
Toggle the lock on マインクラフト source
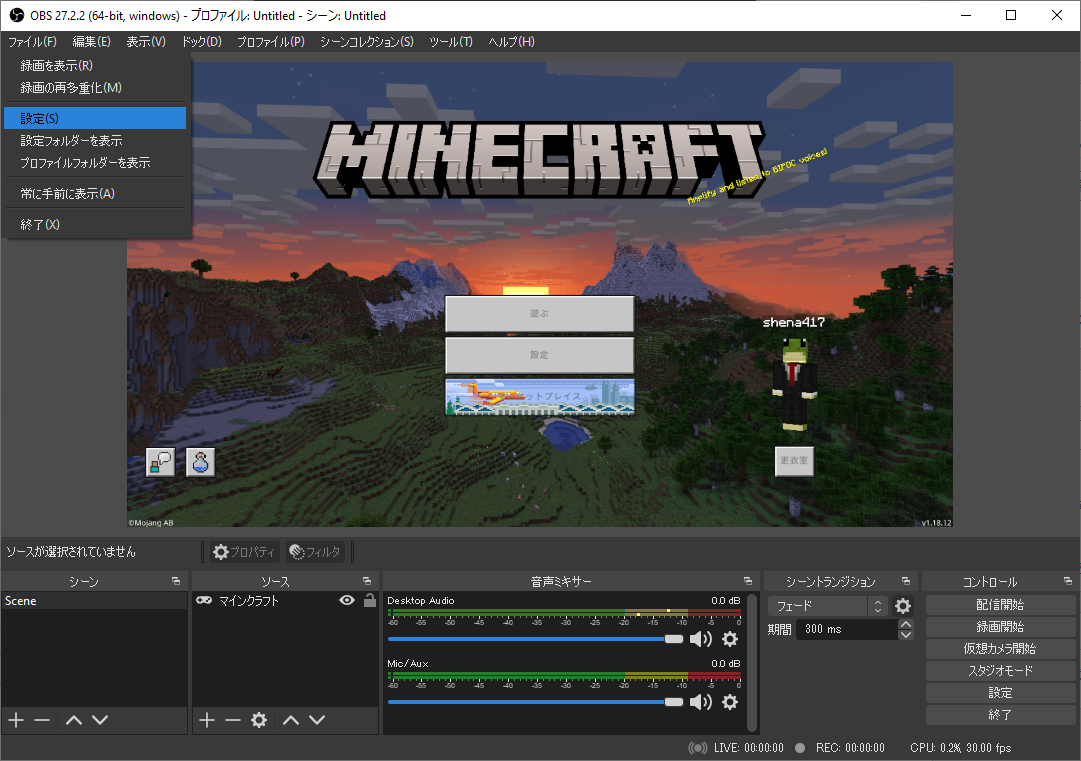(369, 601)
